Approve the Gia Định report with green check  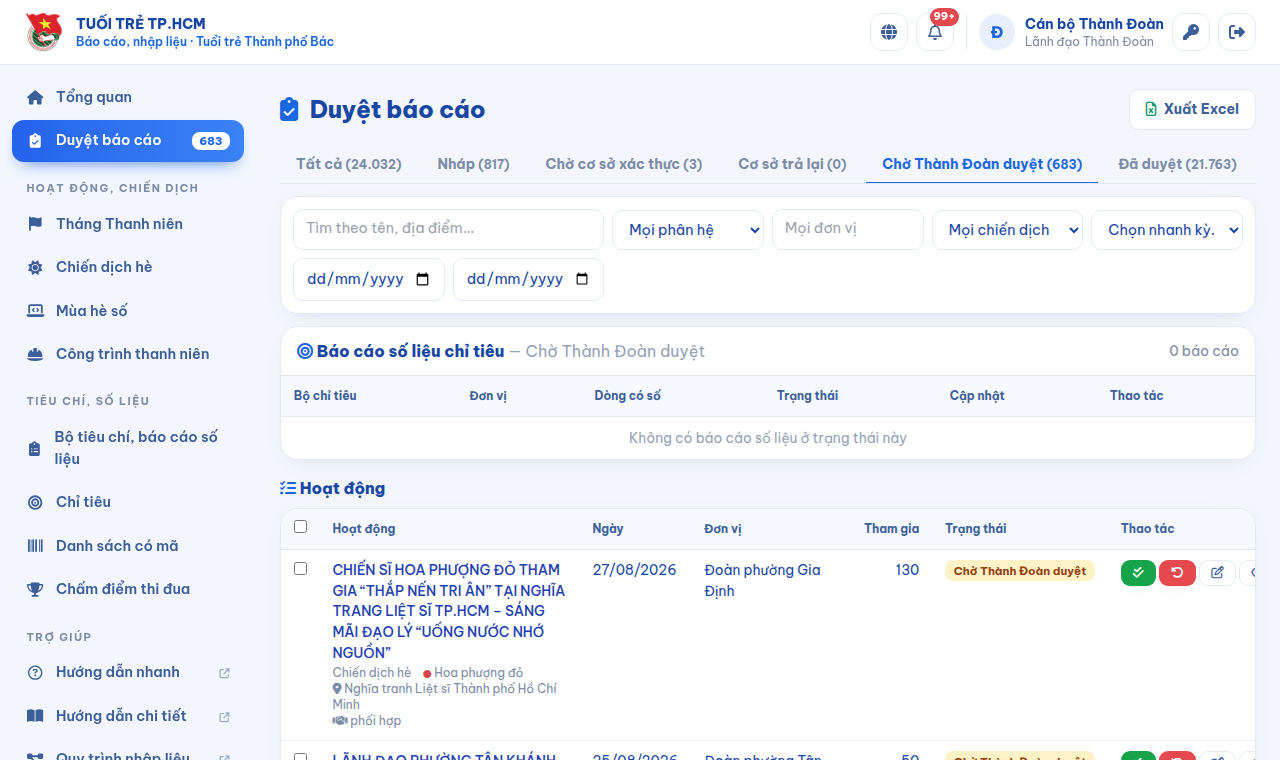(1138, 573)
